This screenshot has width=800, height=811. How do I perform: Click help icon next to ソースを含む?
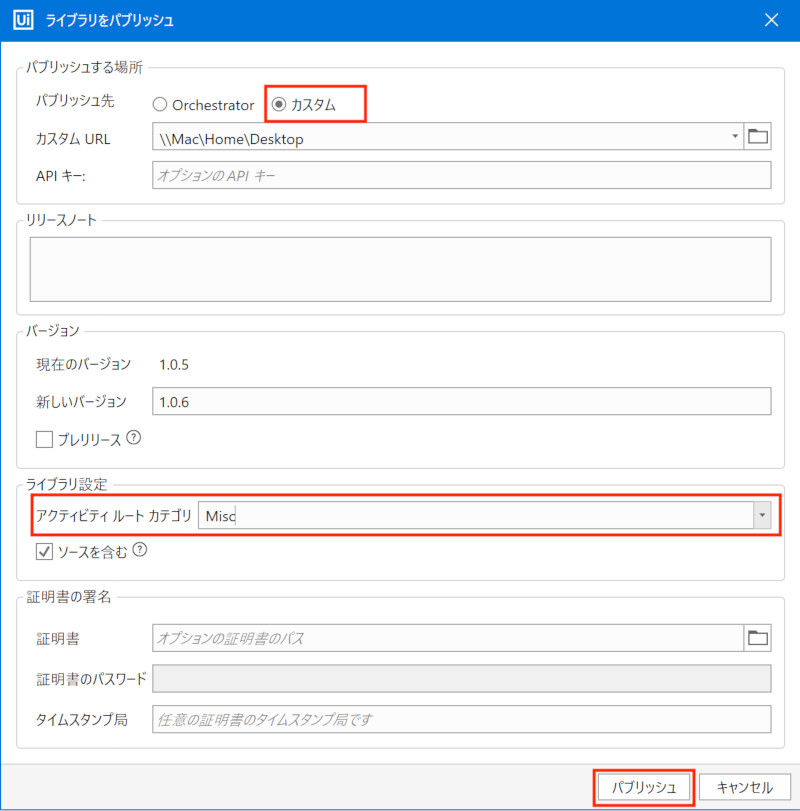coord(140,549)
